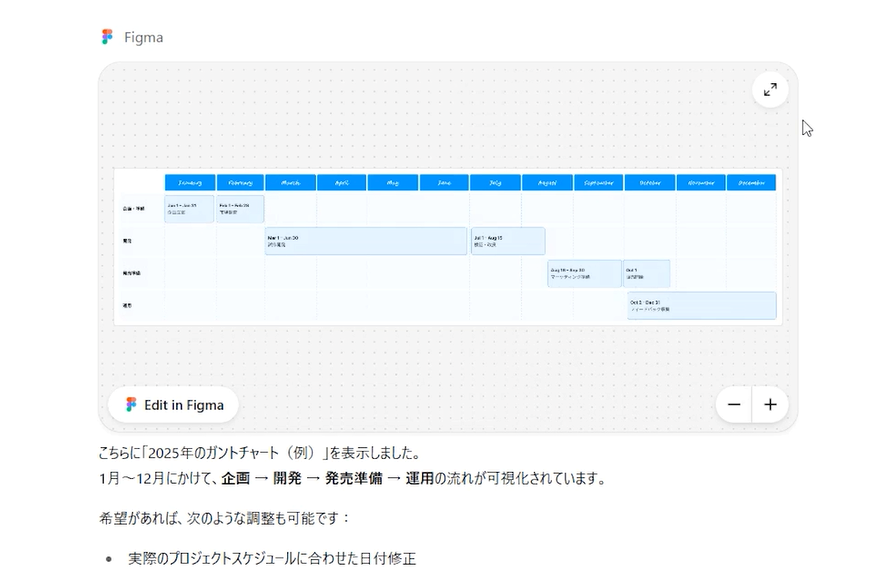Select the March month header
This screenshot has height=569, width=881.
coord(291,183)
